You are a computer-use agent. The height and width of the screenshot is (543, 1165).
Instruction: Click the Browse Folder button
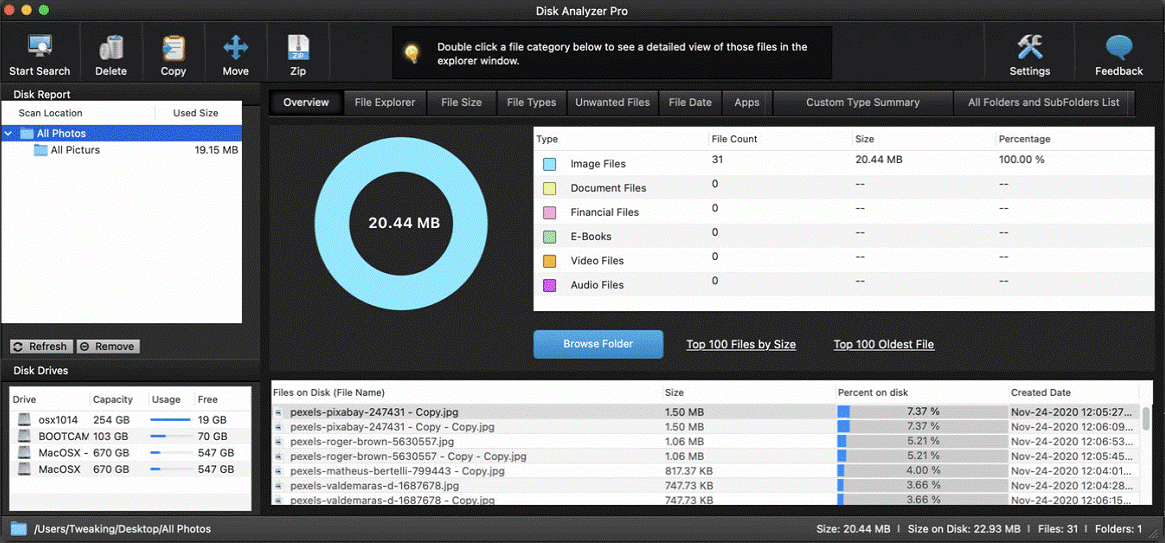click(x=598, y=344)
